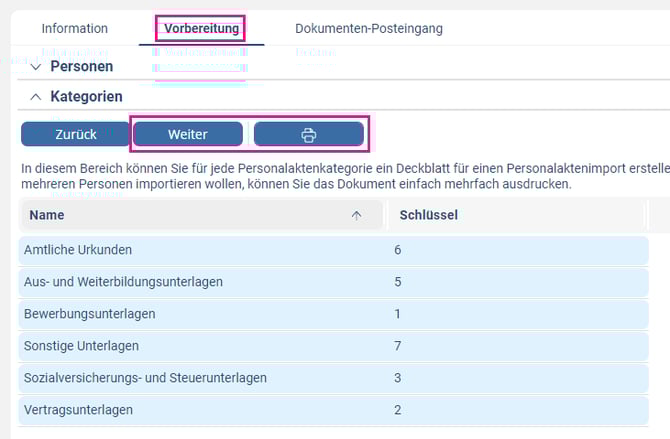Select Aus- und Weiterbildungsunterlagen category

coord(123,281)
